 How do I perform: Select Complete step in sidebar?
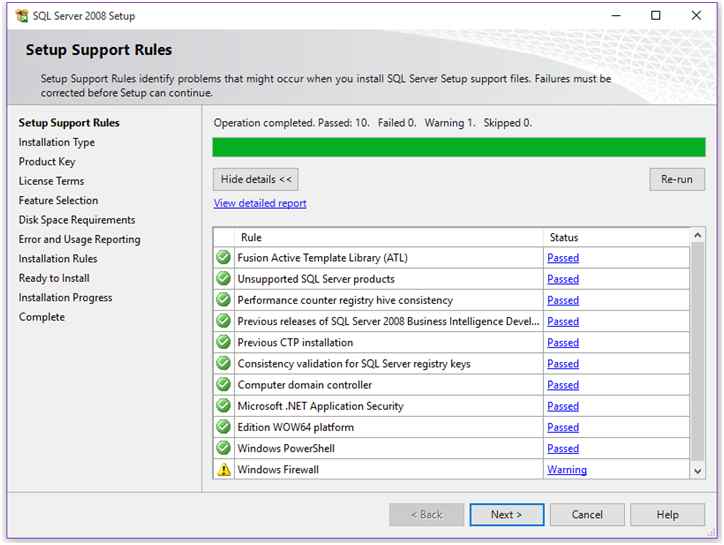point(42,317)
